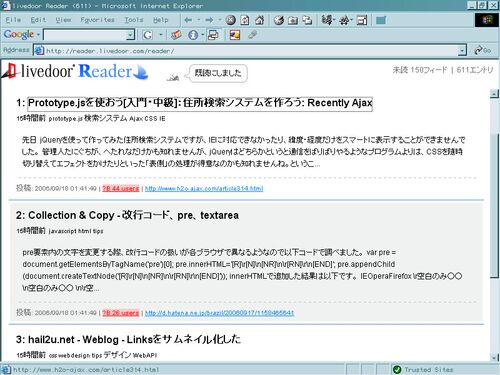The height and width of the screenshot is (375, 500).
Task: Click the red B 44 users link
Action: tap(121, 189)
